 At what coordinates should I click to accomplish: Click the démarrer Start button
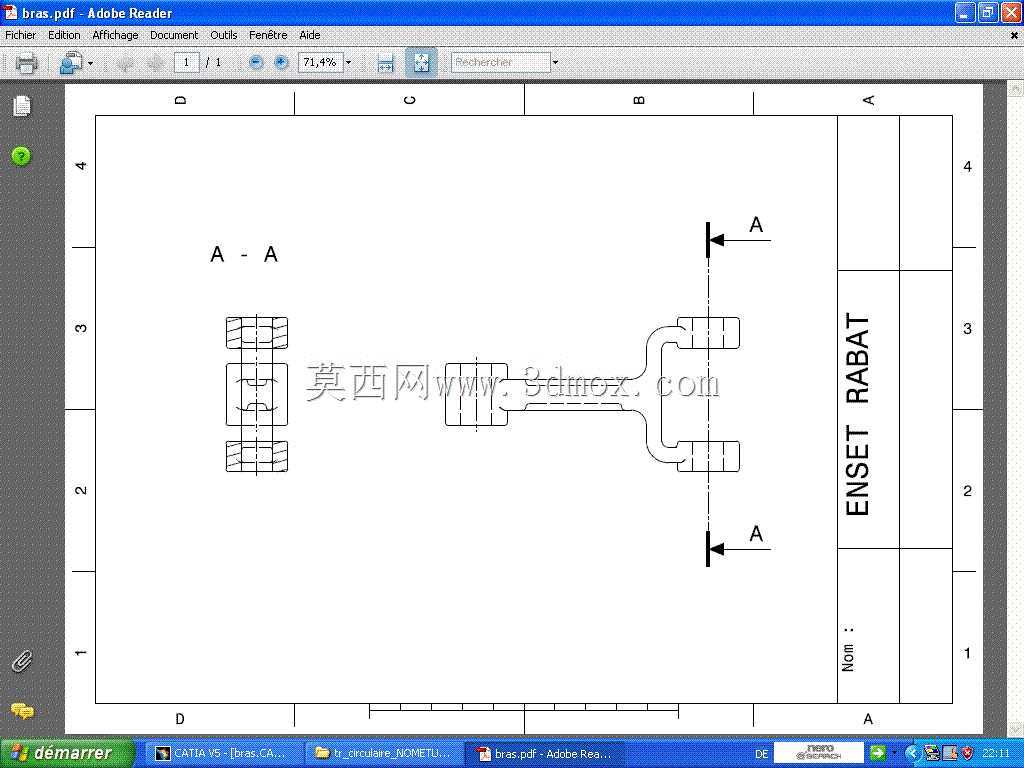point(67,754)
